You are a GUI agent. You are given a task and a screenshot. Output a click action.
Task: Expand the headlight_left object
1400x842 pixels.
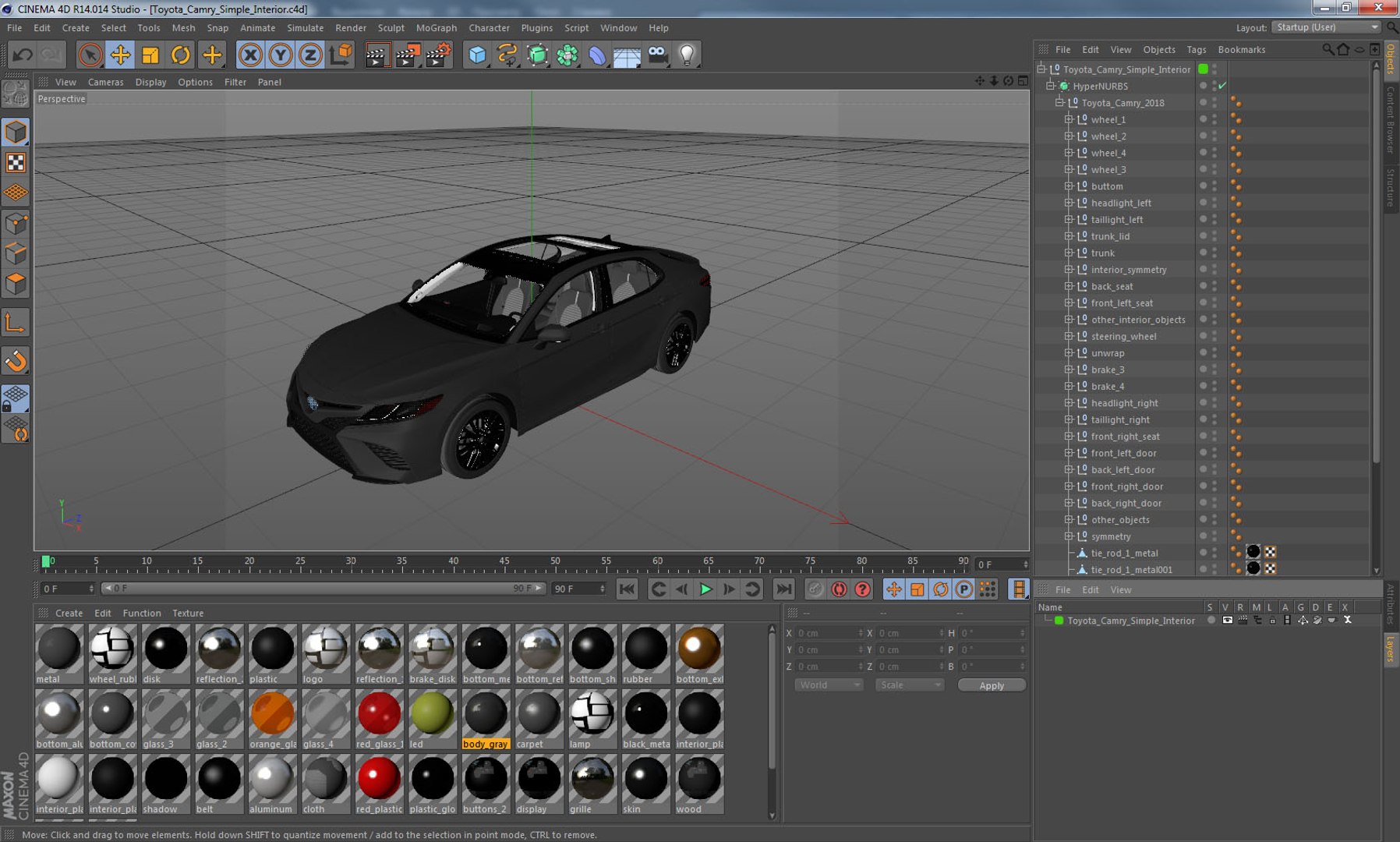point(1069,203)
